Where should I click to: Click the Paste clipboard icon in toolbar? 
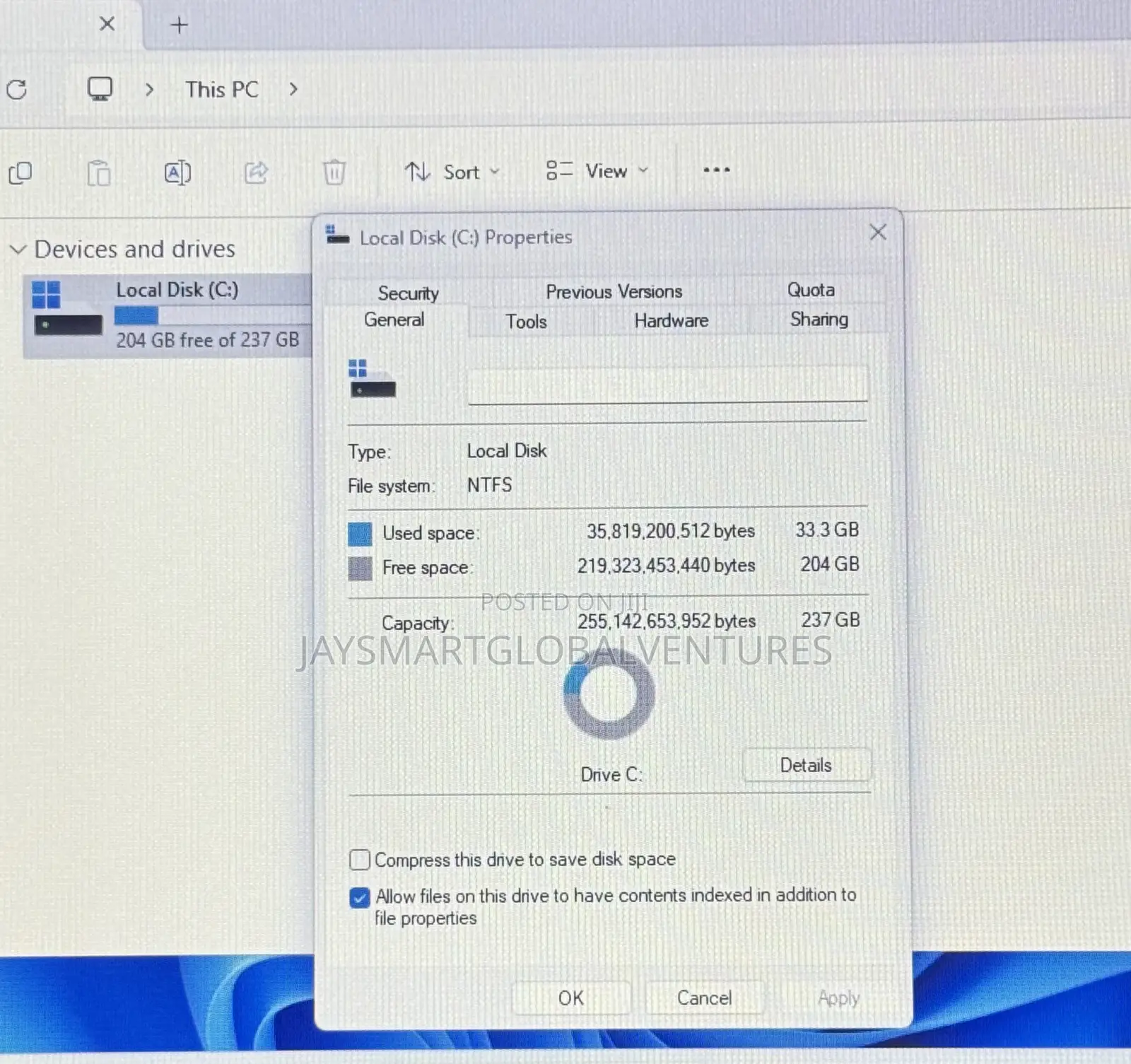click(x=99, y=173)
